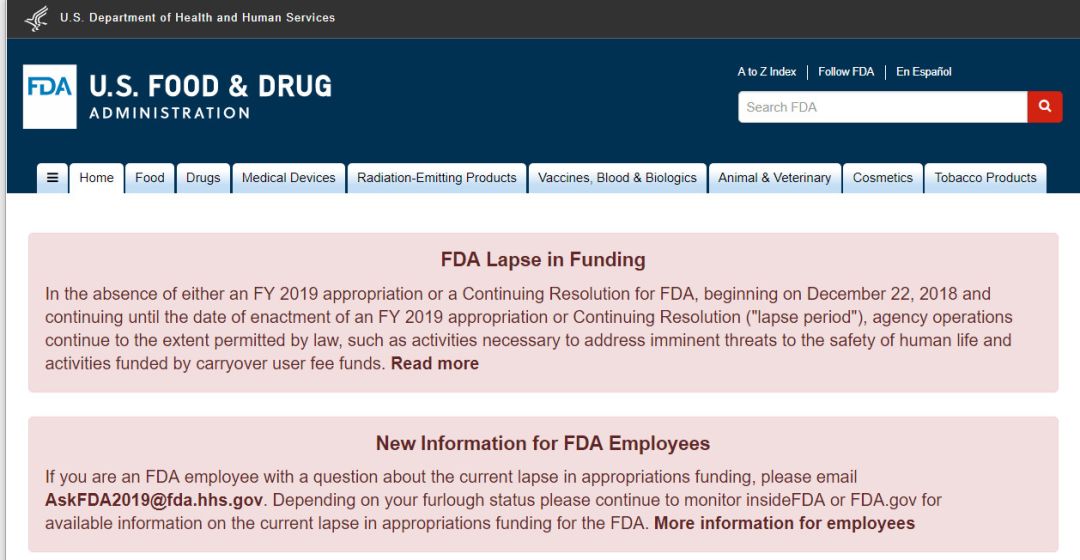Click the A to Z Index link
Viewport: 1080px width, 560px height.
[x=767, y=72]
